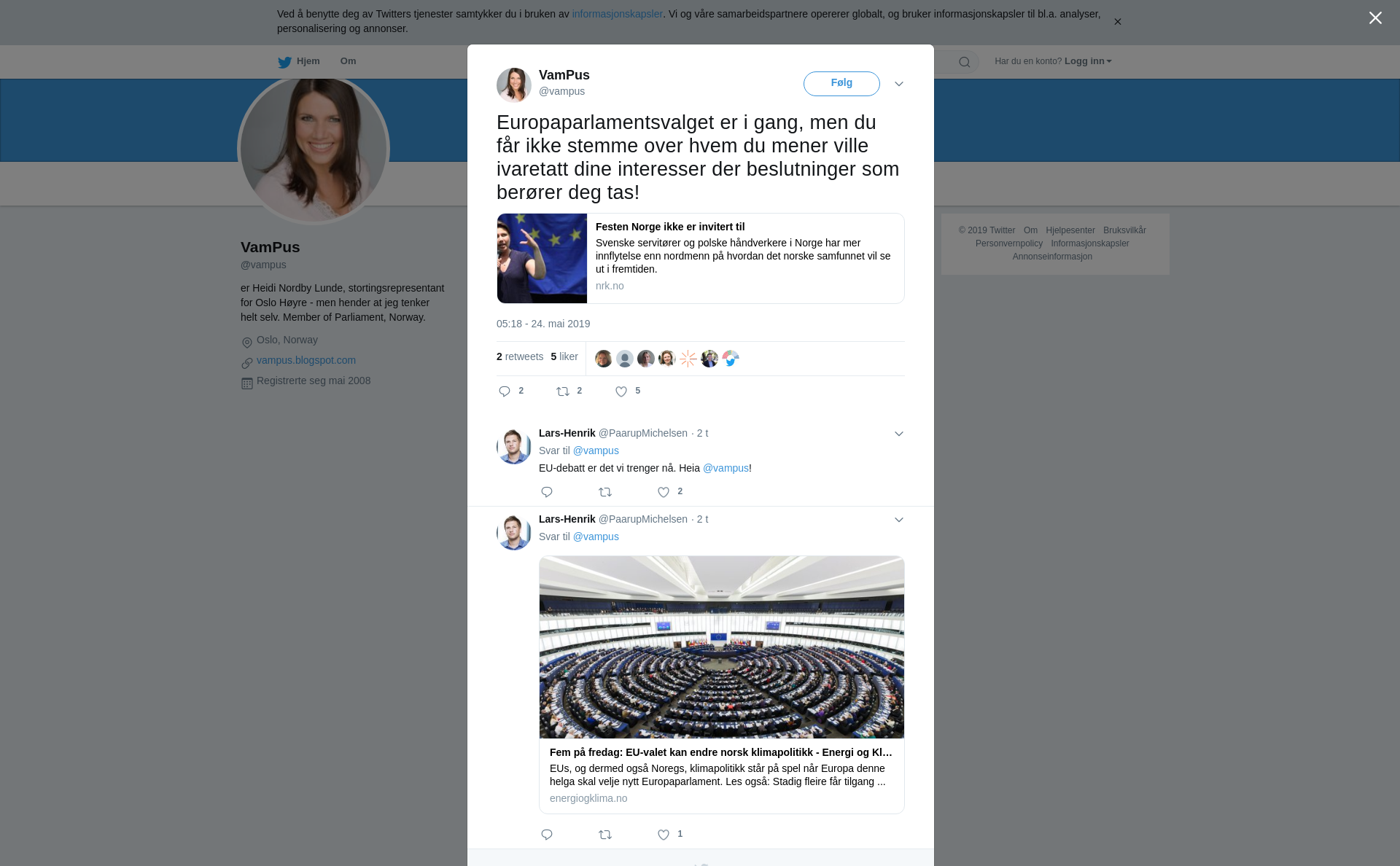Expand options for first Lars-Henrik reply
Viewport: 1400px width, 866px height.
coord(899,434)
